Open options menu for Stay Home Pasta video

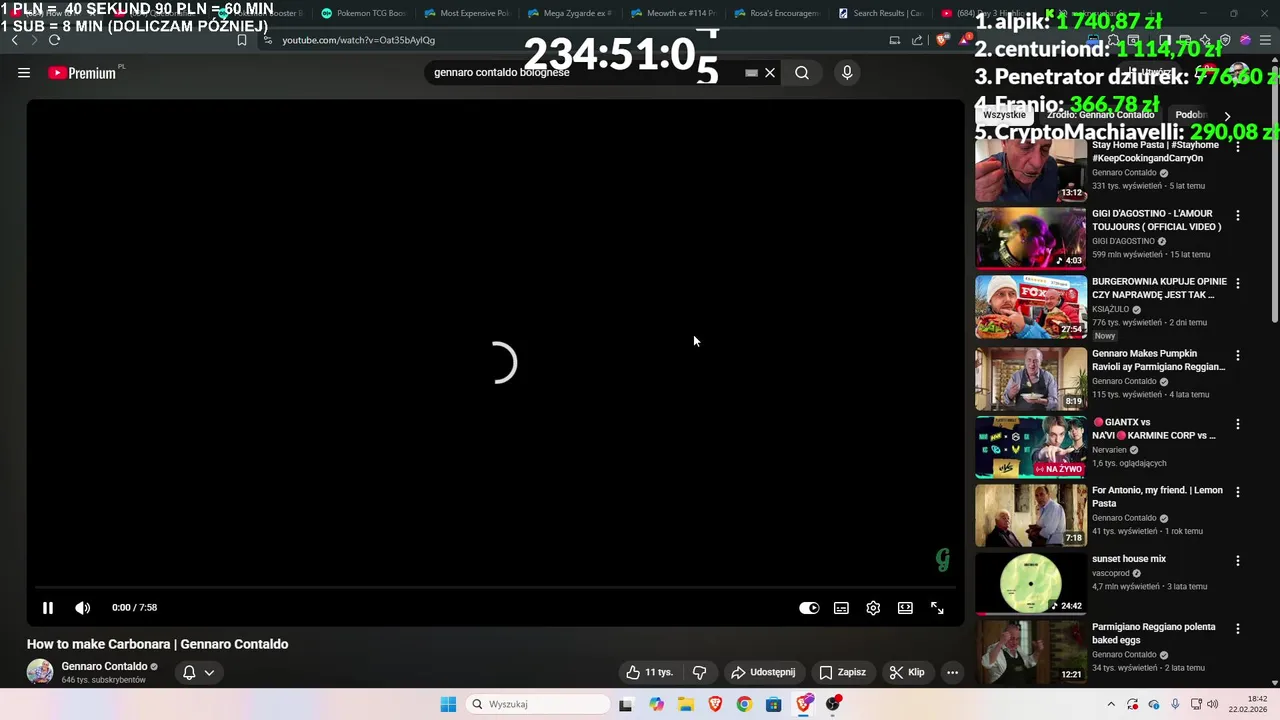pos(1238,147)
